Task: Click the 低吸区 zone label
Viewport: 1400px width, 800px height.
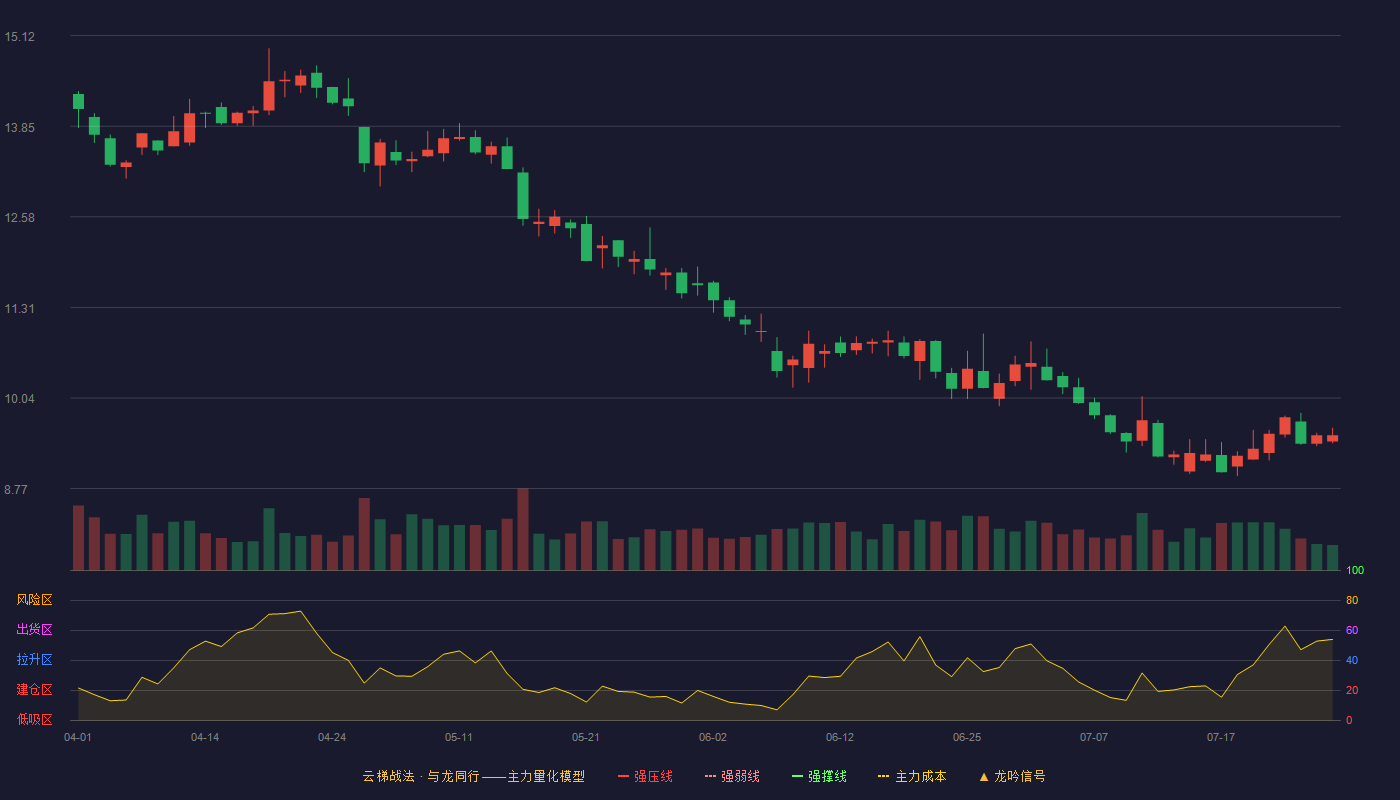Action: pos(34,720)
